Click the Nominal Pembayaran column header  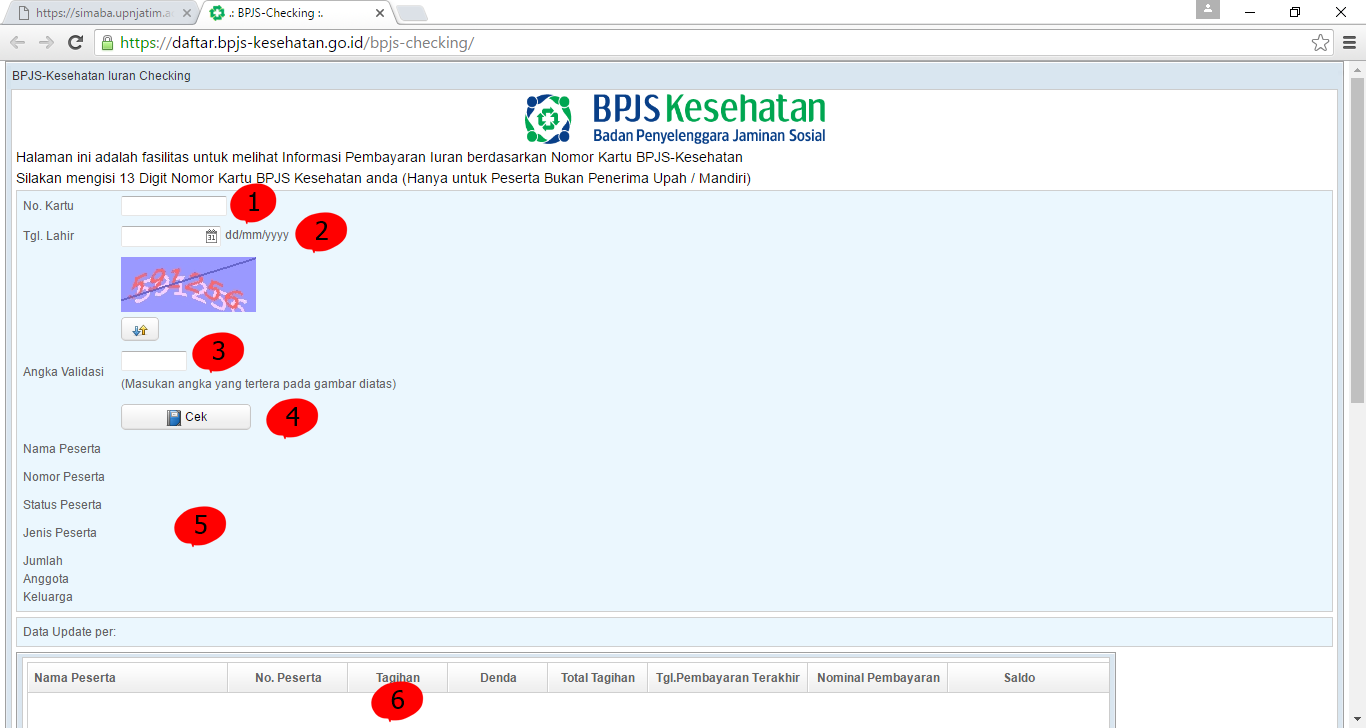(878, 678)
